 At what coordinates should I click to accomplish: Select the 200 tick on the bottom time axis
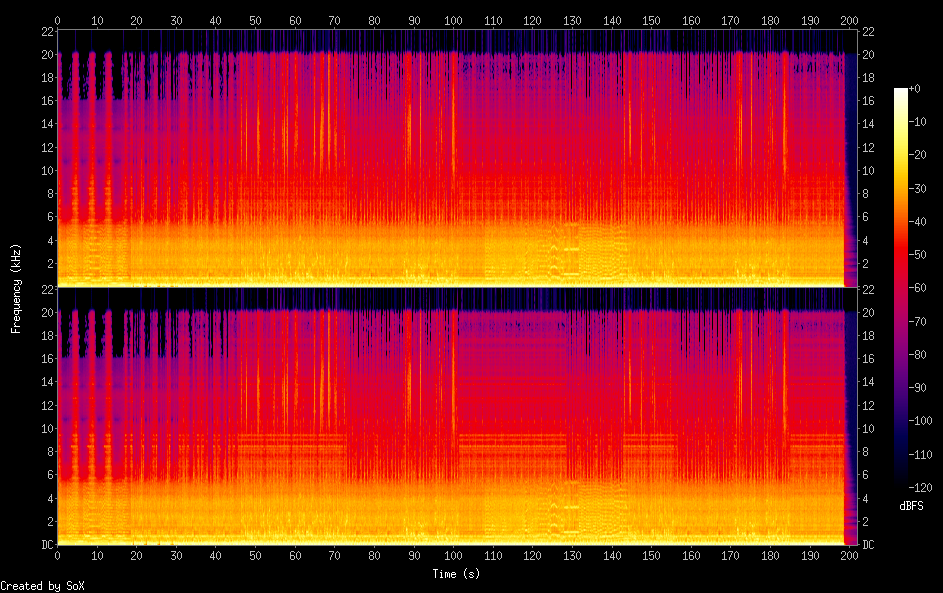tap(849, 555)
